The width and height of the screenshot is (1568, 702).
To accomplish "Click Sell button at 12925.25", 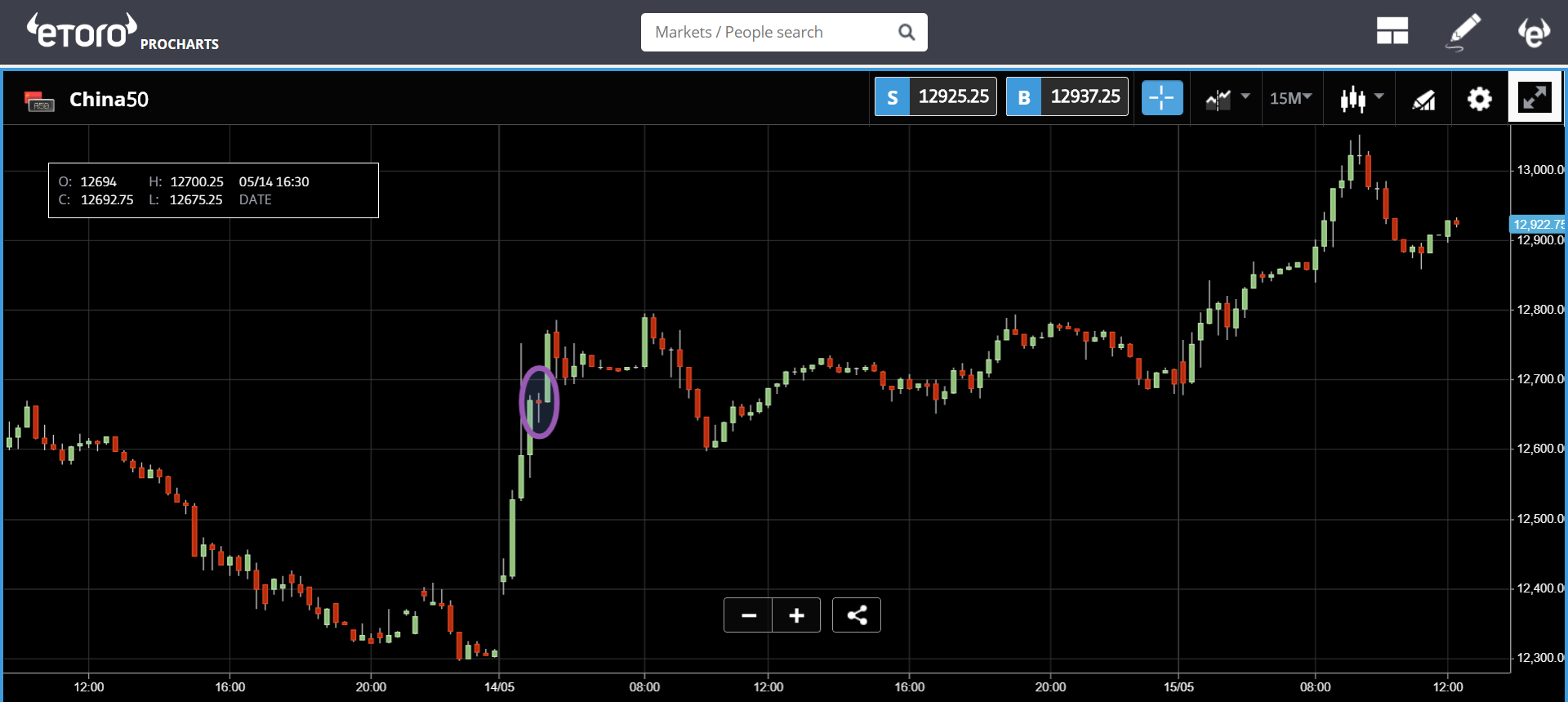I will click(x=935, y=96).
